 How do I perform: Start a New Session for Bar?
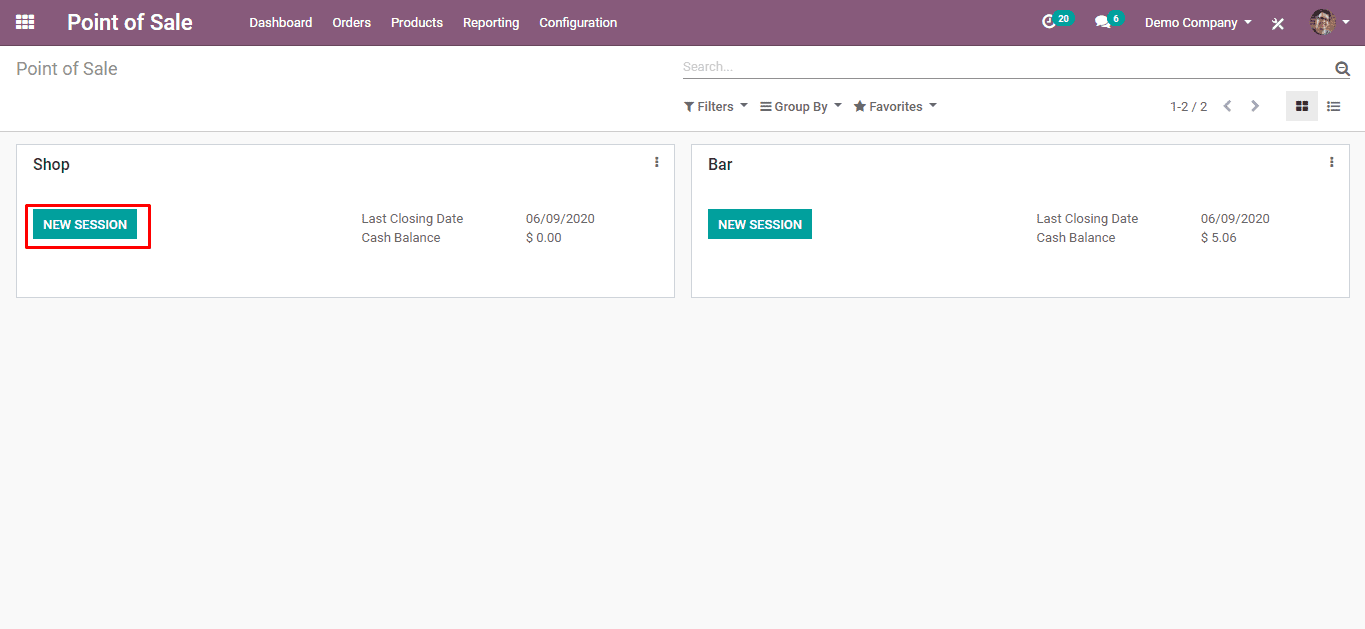(x=760, y=224)
